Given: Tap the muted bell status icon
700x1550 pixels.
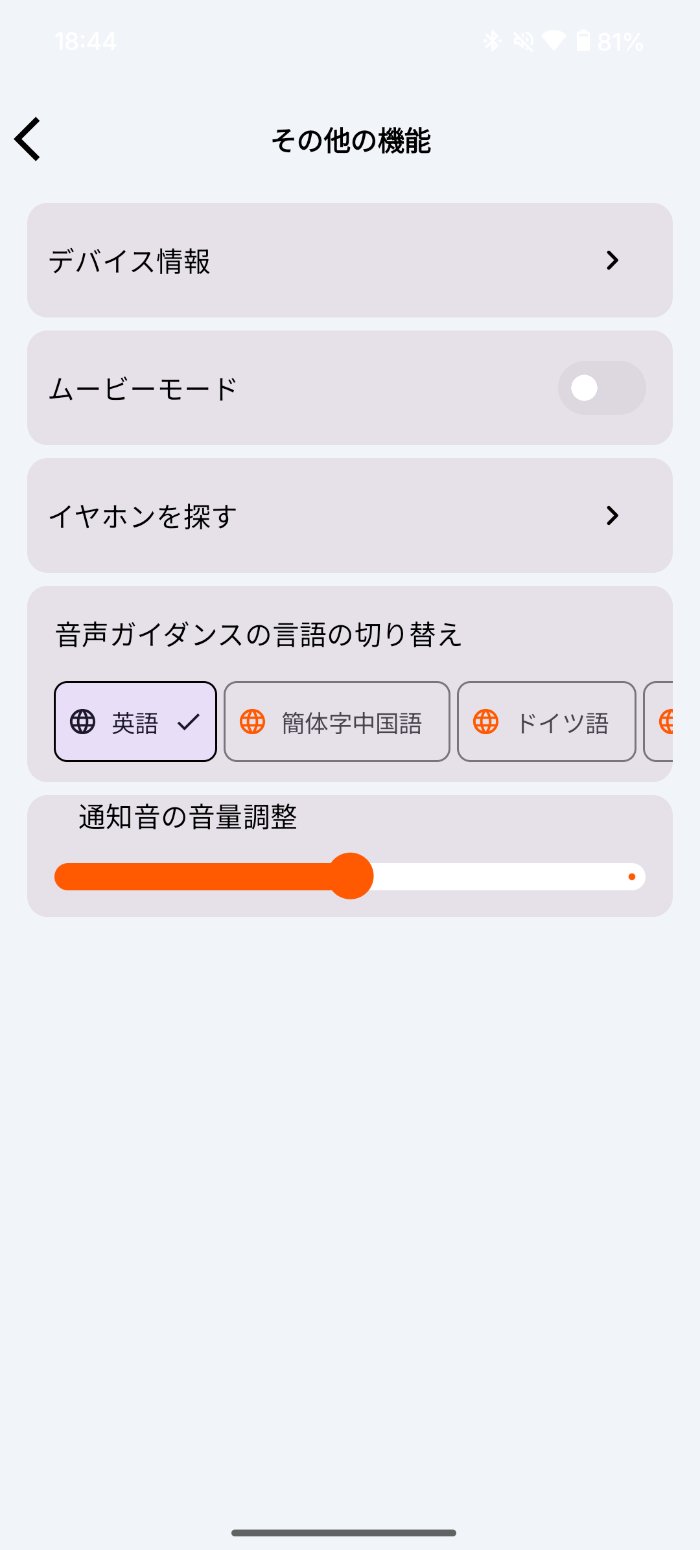Looking at the screenshot, I should tap(522, 41).
